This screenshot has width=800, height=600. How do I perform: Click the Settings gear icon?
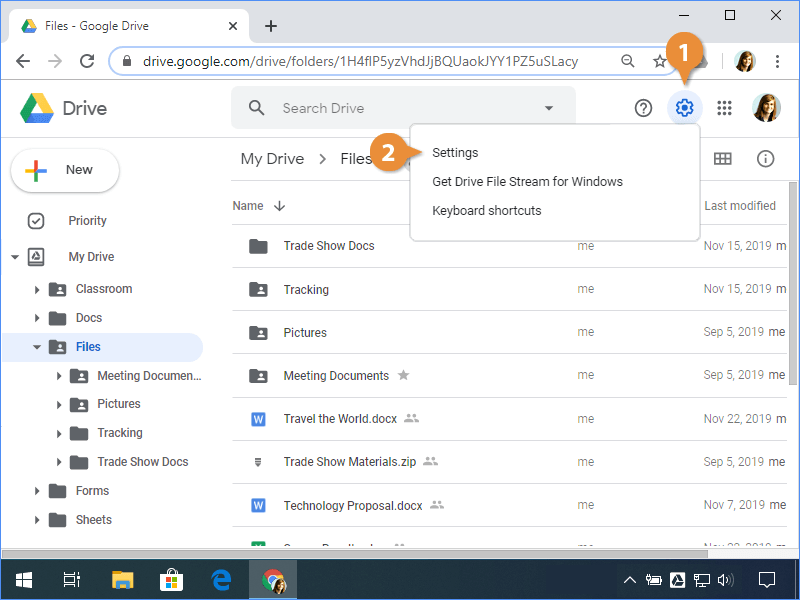(x=684, y=108)
